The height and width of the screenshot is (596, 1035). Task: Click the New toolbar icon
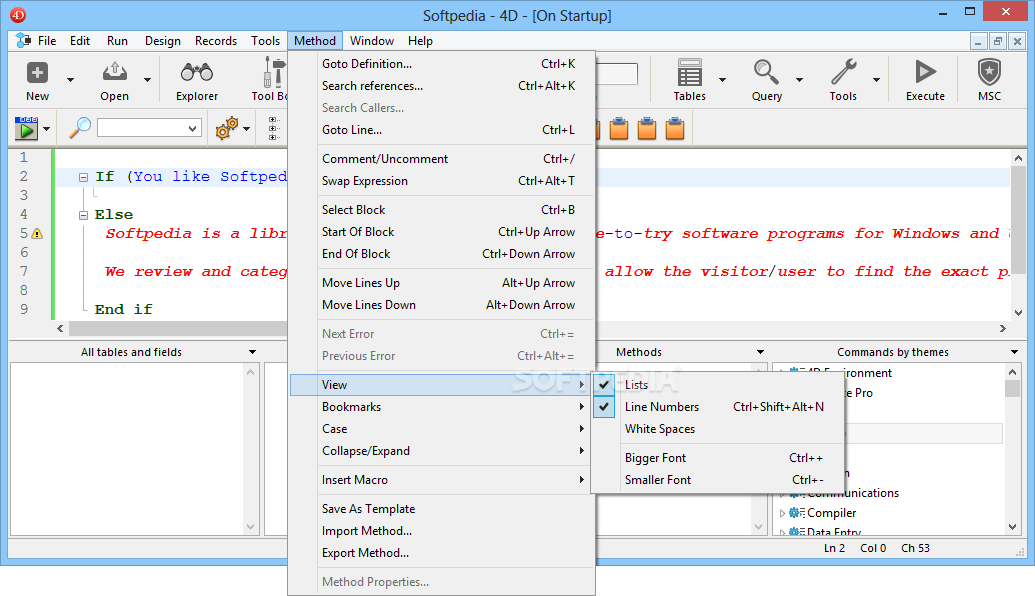coord(37,73)
